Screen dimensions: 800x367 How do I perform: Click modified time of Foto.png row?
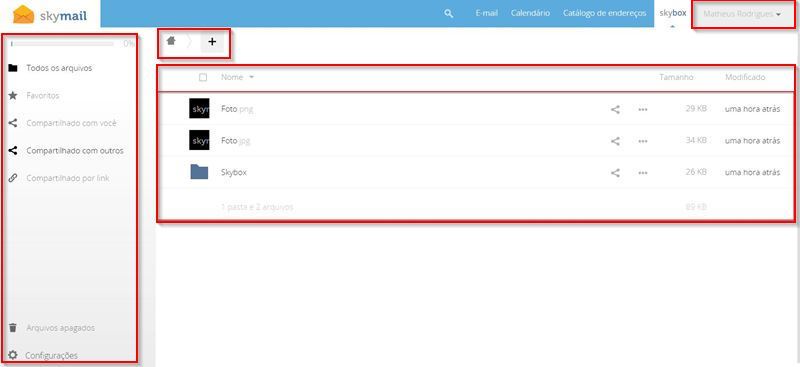point(753,109)
